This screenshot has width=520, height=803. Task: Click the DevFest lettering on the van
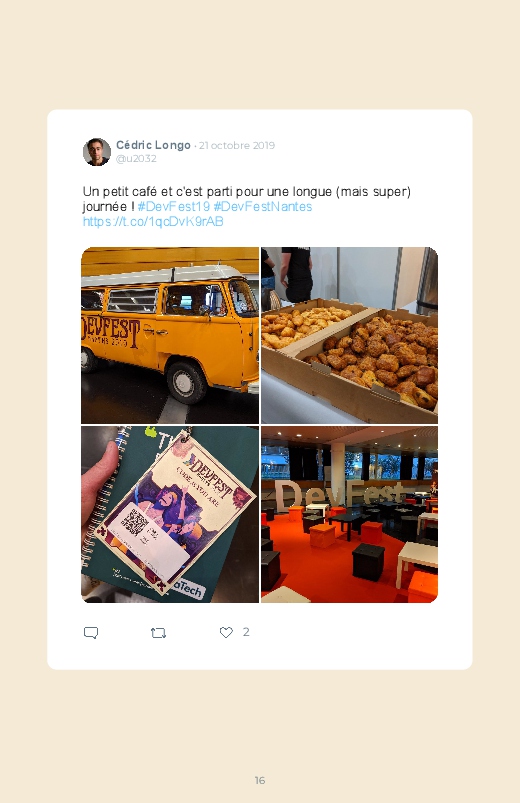[x=111, y=332]
